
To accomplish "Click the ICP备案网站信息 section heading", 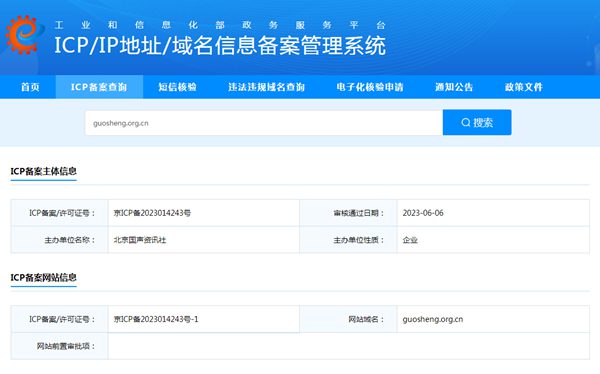I will pyautogui.click(x=44, y=277).
